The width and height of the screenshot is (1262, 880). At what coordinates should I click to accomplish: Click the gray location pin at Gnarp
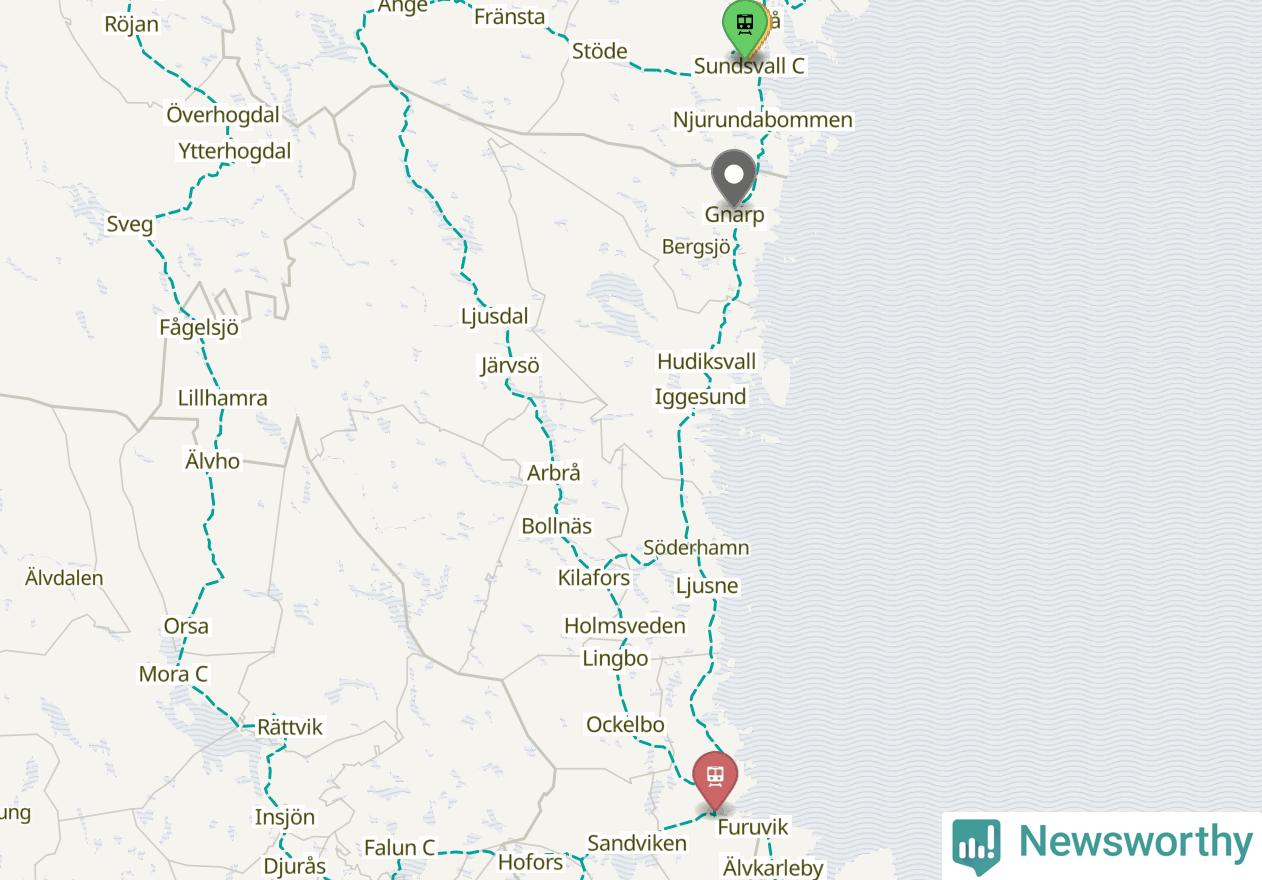pyautogui.click(x=734, y=180)
